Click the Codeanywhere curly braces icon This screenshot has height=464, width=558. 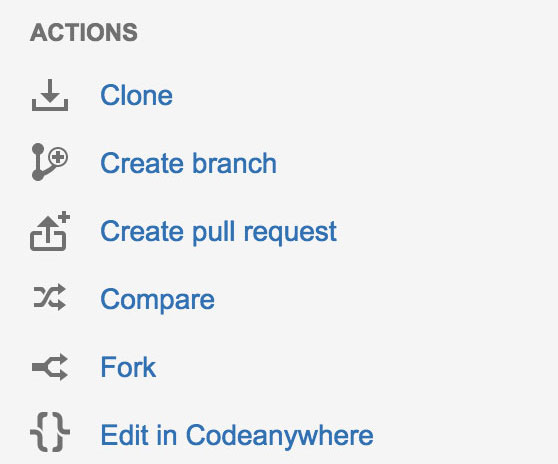50,432
